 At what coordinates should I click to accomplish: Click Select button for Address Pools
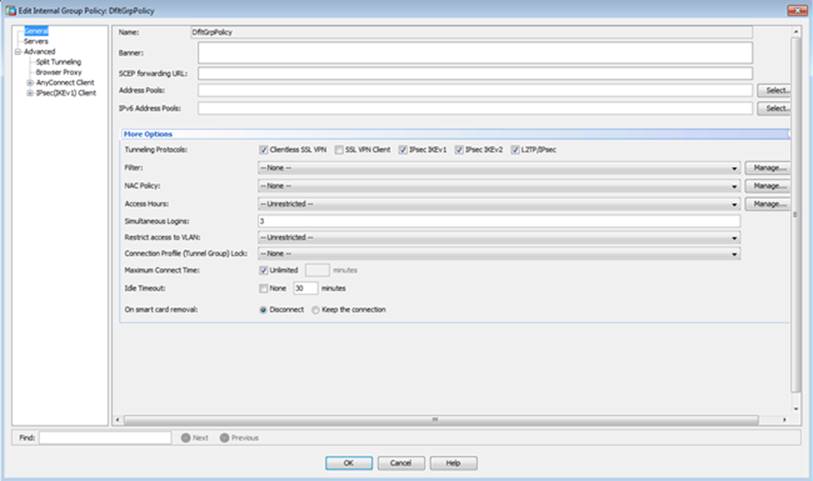[775, 90]
